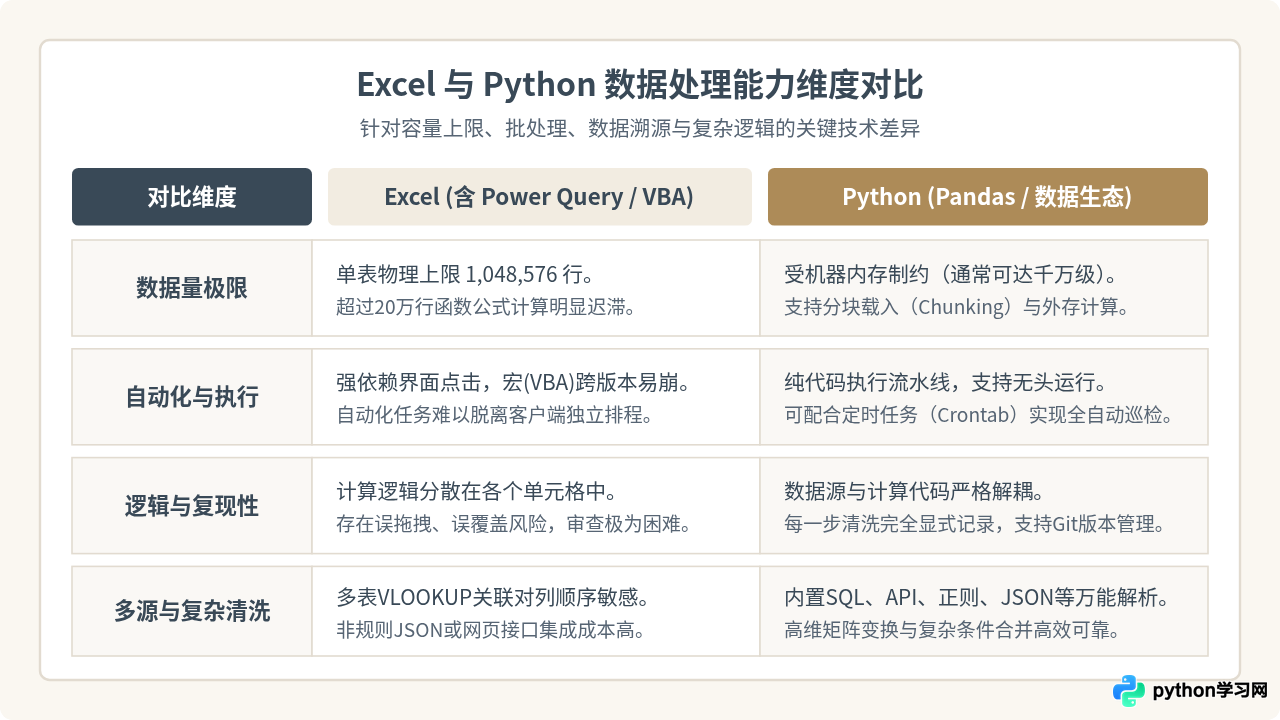Click the 自动化与执行 row label
This screenshot has width=1280, height=720.
point(192,397)
